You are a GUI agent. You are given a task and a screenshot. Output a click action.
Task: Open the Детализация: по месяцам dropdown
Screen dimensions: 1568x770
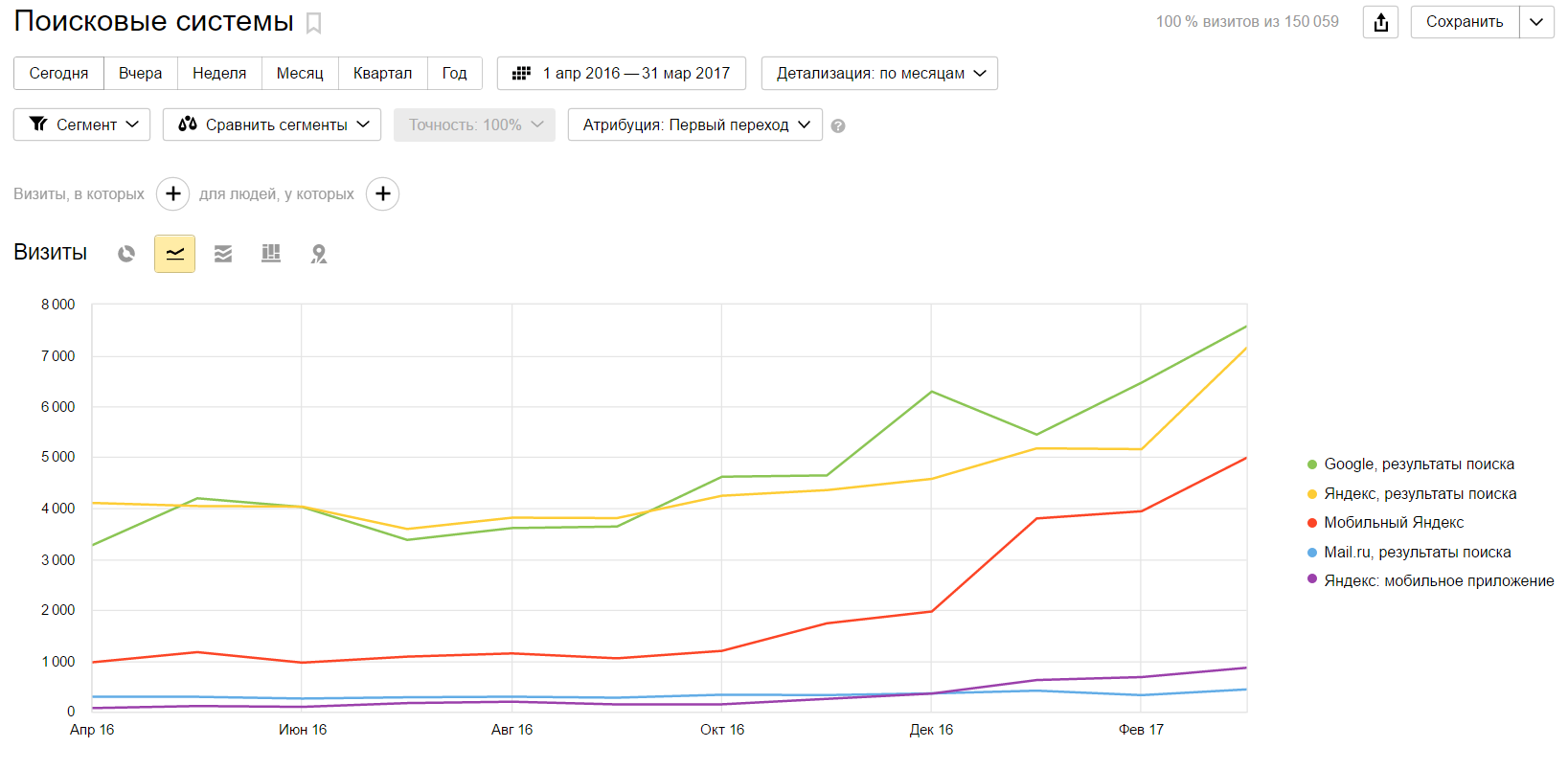click(879, 74)
